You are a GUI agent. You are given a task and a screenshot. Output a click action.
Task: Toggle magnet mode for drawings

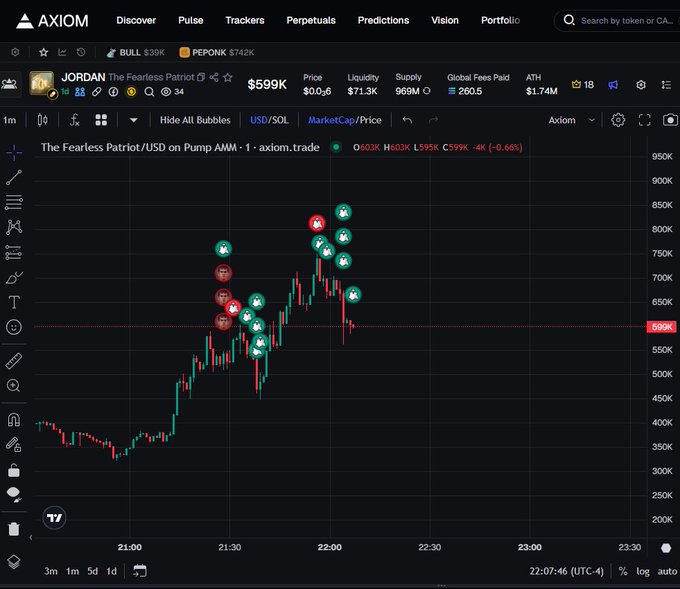pyautogui.click(x=14, y=420)
